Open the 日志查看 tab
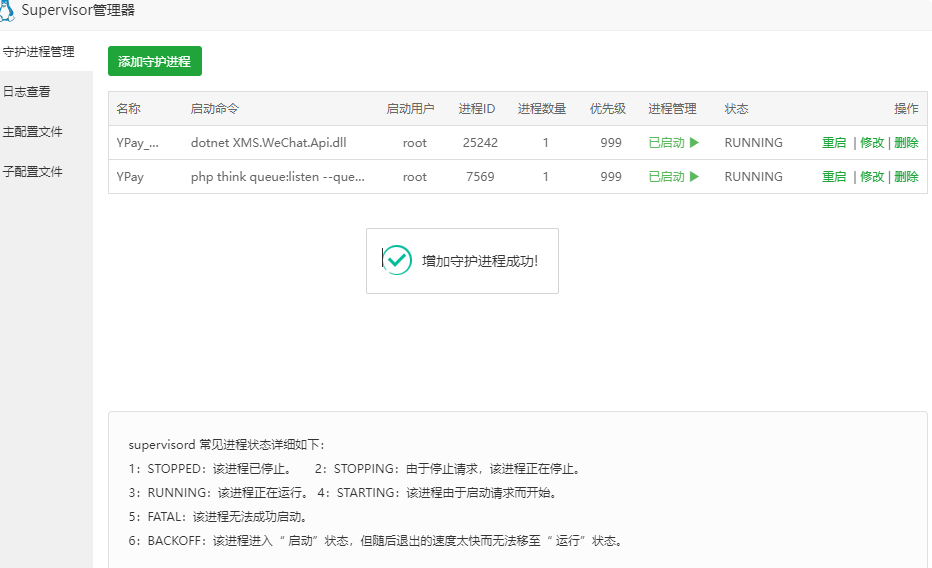The width and height of the screenshot is (932, 568). (x=27, y=91)
